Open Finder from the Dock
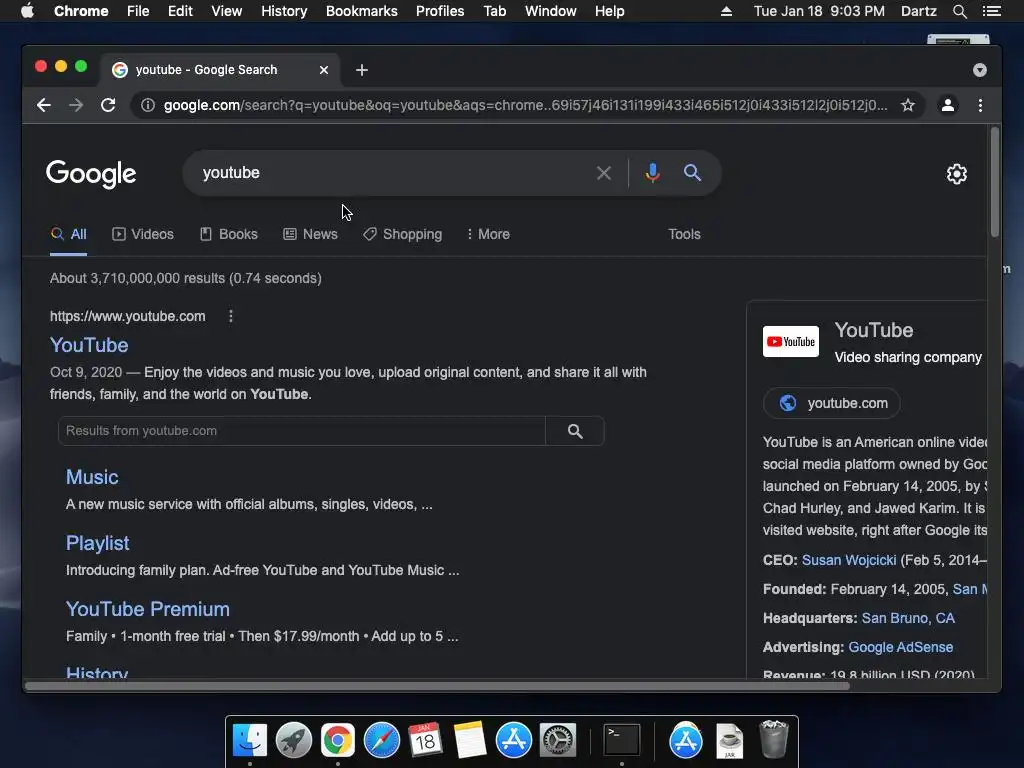The height and width of the screenshot is (768, 1024). tap(250, 741)
